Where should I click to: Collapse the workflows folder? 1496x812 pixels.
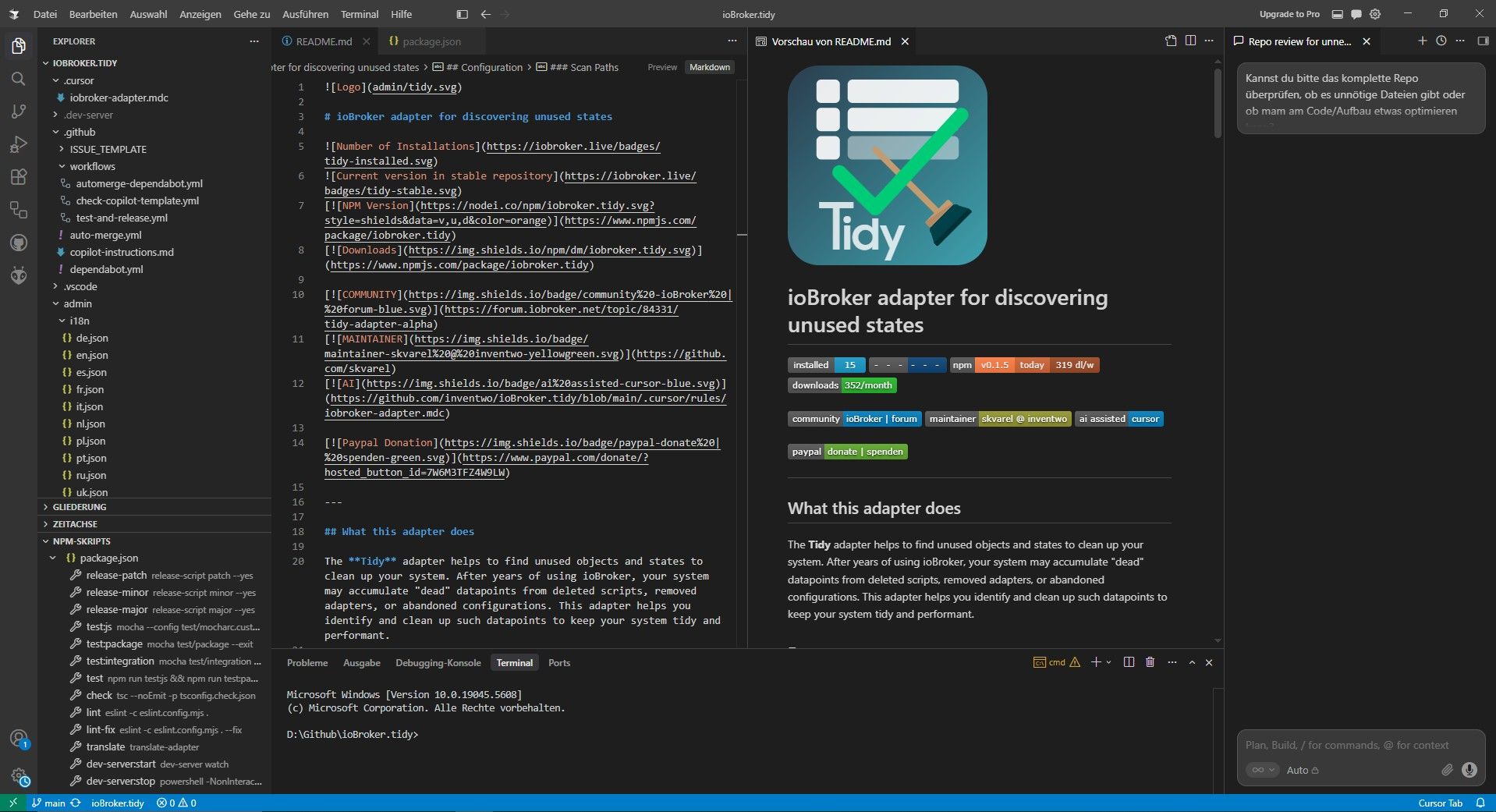[x=92, y=166]
